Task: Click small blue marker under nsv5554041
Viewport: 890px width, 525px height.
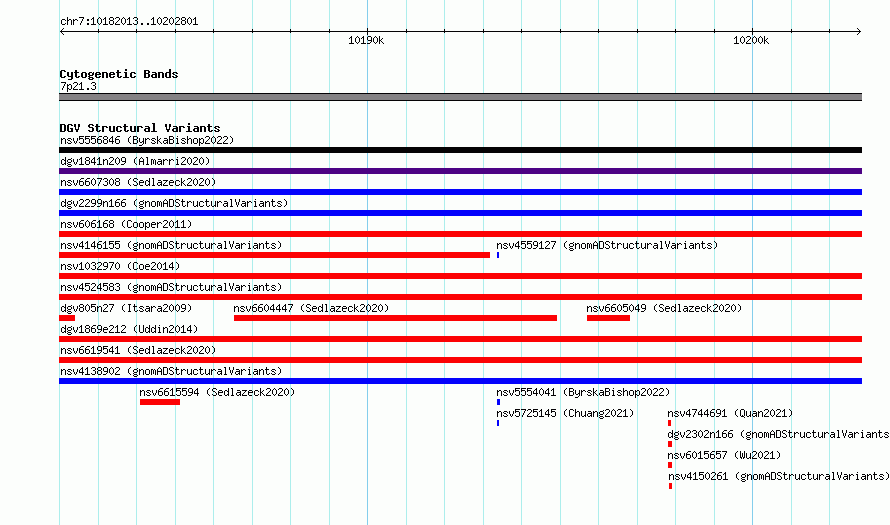Action: pos(498,402)
